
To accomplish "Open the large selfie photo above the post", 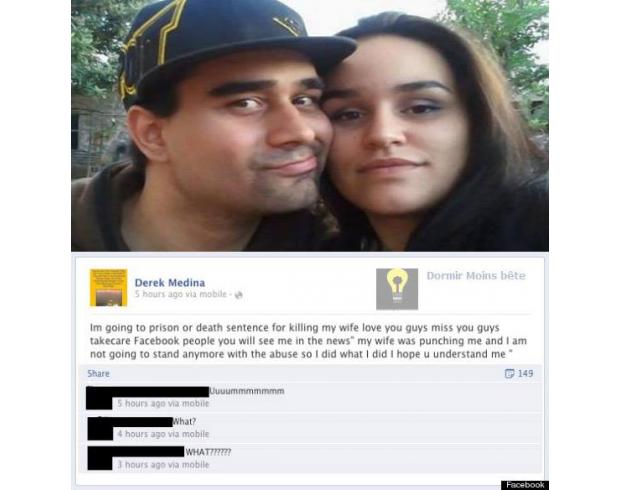I will [310, 125].
